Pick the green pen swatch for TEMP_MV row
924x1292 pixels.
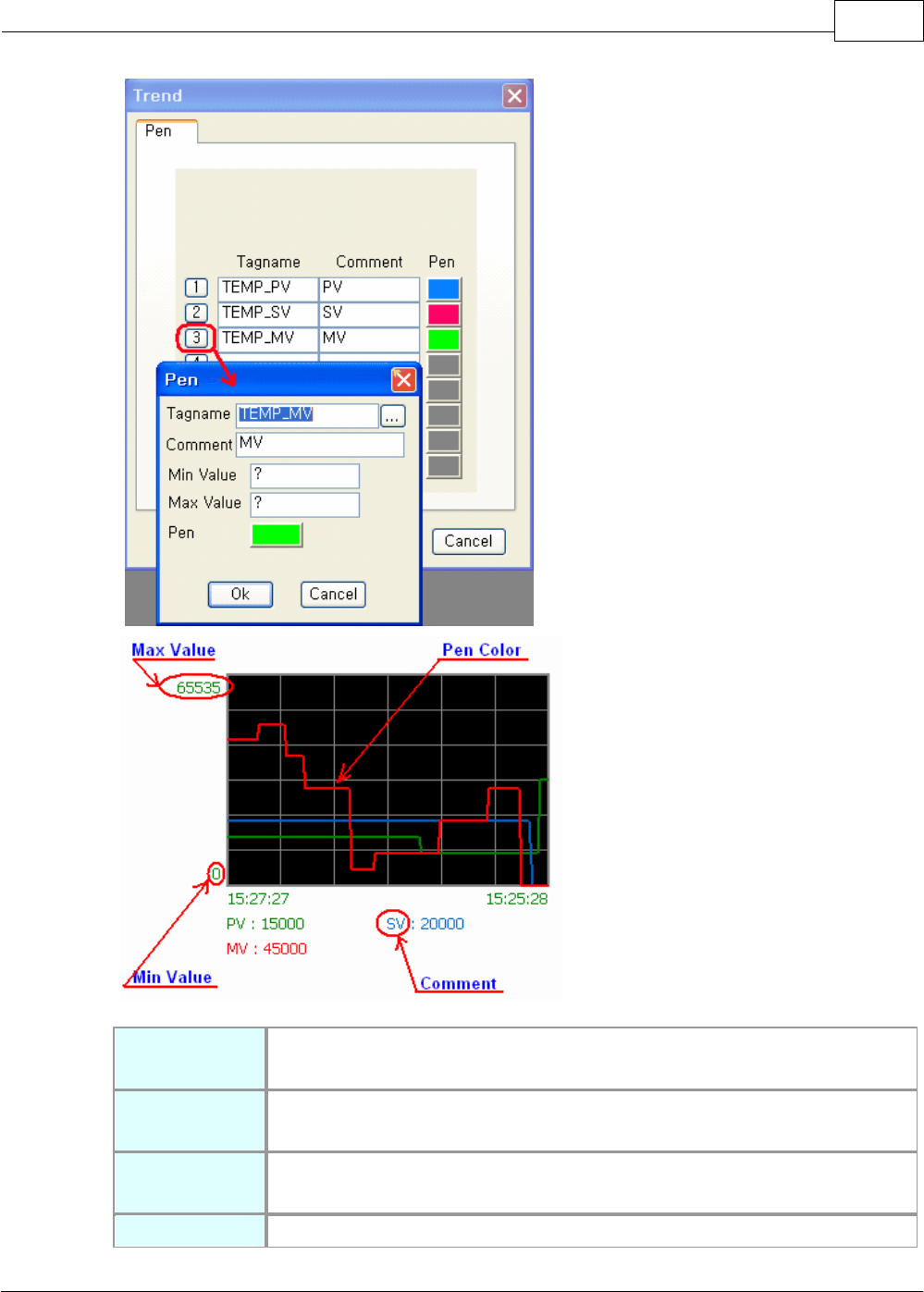[x=444, y=339]
